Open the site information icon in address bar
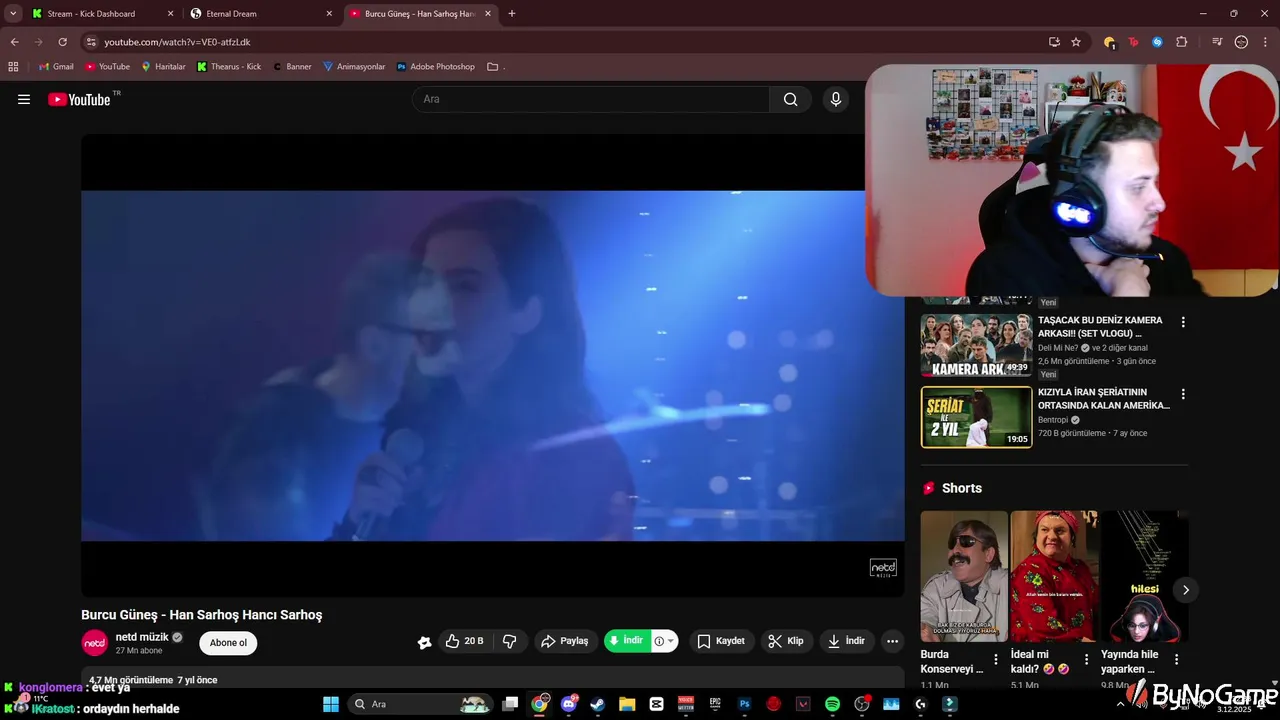The height and width of the screenshot is (720, 1280). [x=91, y=42]
